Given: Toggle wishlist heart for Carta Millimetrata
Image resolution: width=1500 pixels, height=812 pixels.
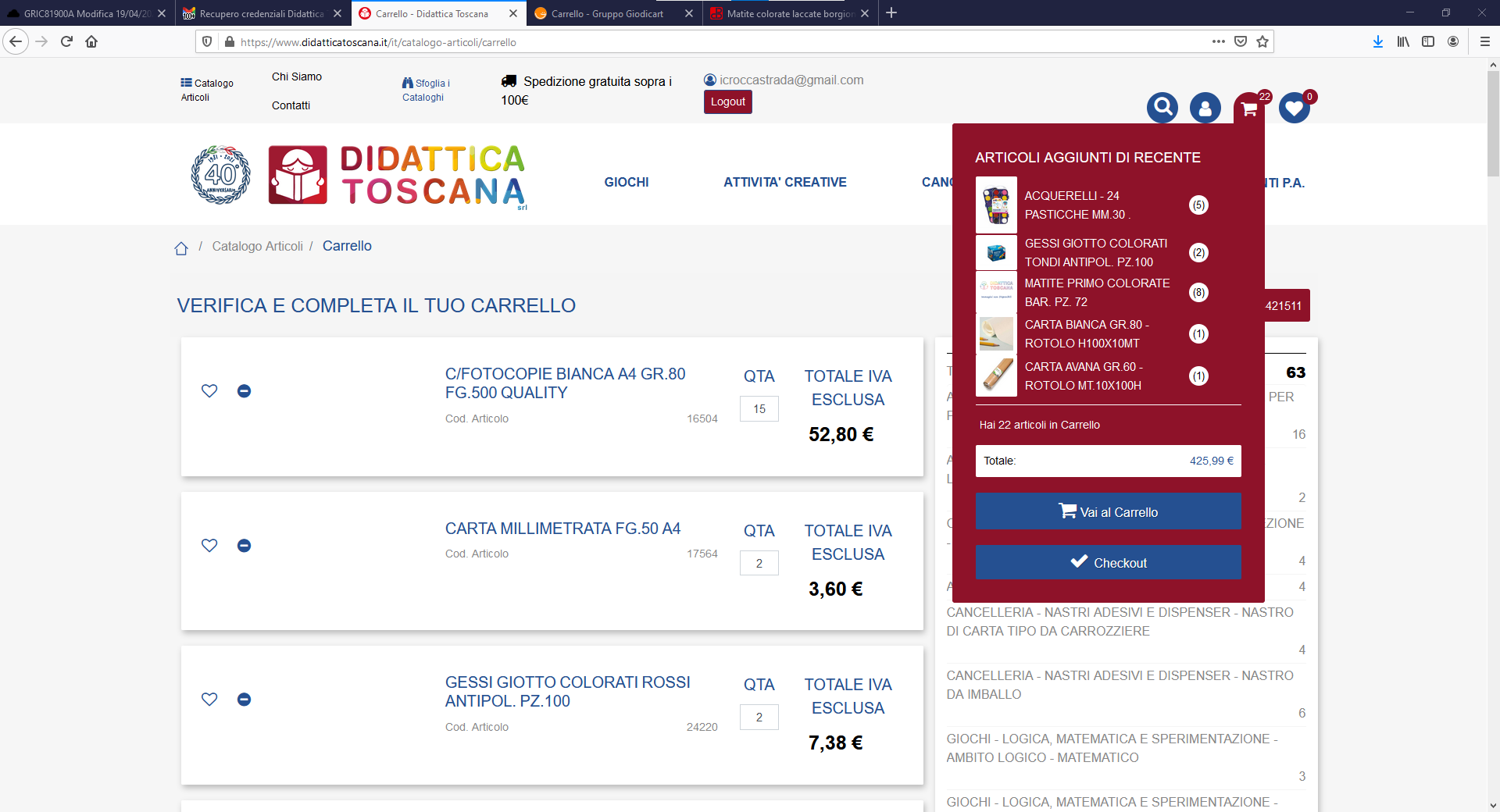Looking at the screenshot, I should pos(209,546).
